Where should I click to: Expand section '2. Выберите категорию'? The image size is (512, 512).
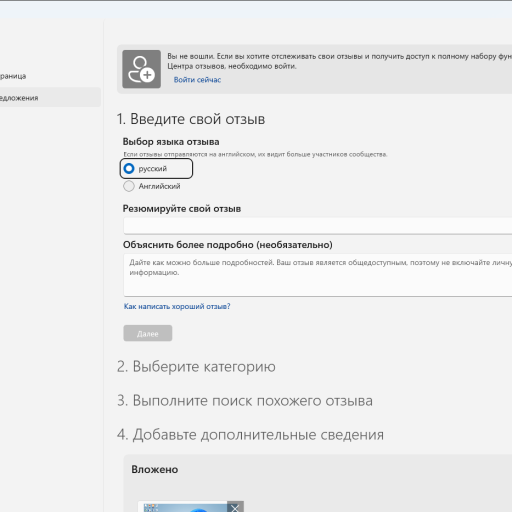pos(196,366)
